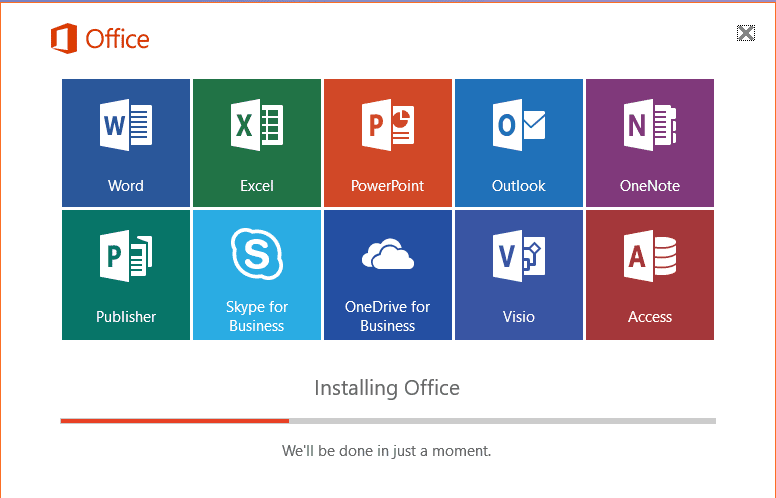Select the Excel spreadsheet icon

[x=257, y=126]
